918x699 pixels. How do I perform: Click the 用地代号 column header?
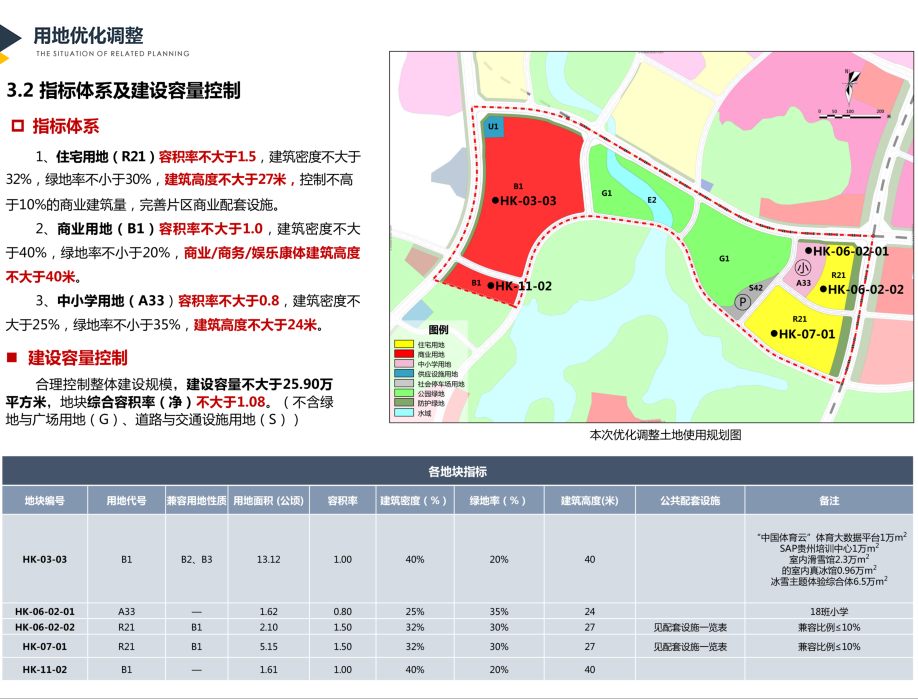(x=126, y=501)
